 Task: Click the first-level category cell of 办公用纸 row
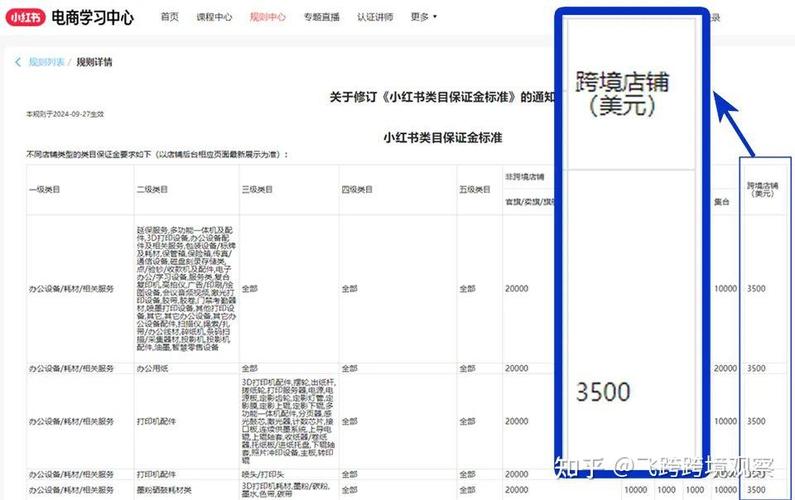click(x=71, y=368)
